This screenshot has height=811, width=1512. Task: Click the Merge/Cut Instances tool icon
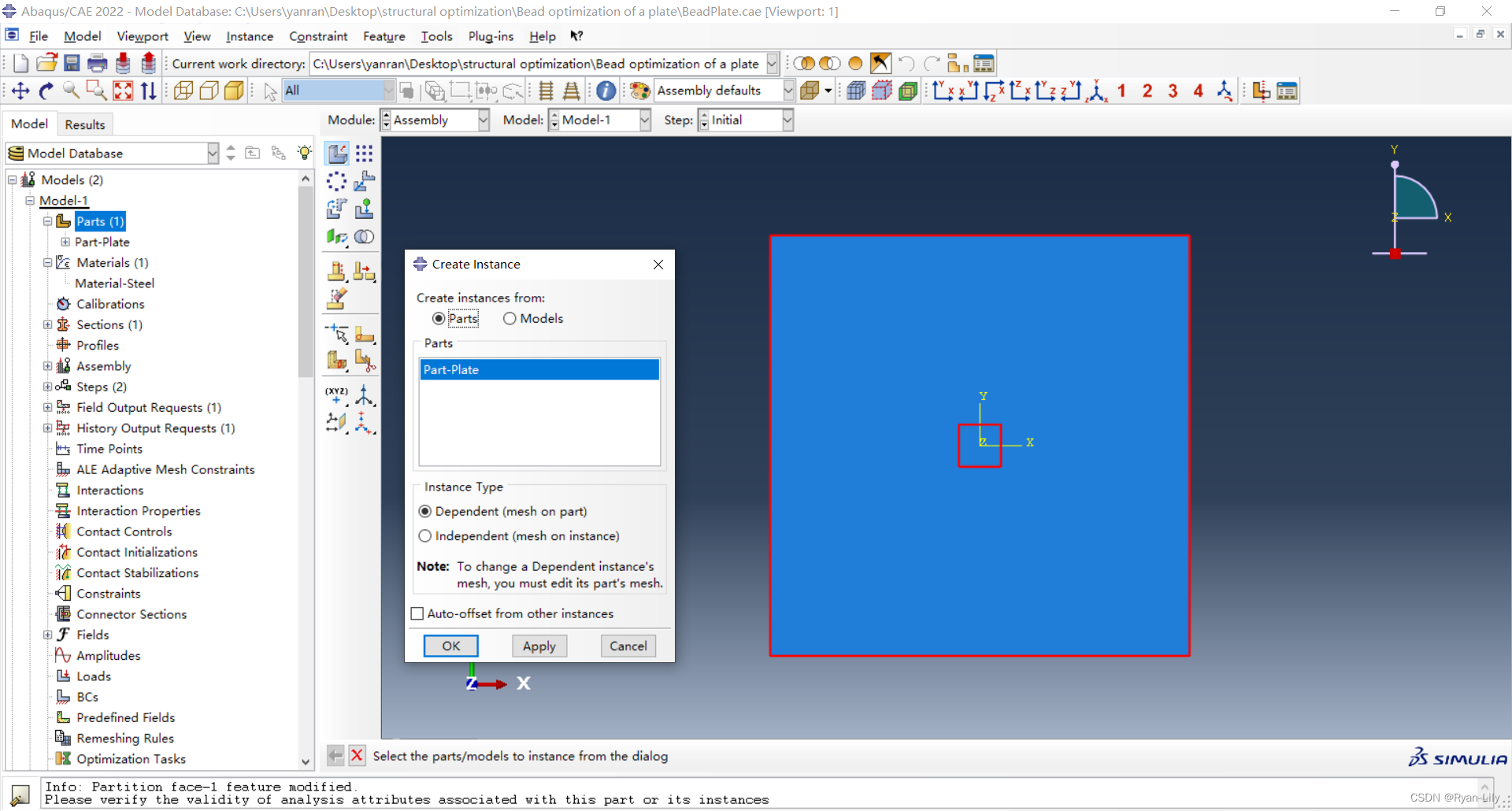click(364, 236)
